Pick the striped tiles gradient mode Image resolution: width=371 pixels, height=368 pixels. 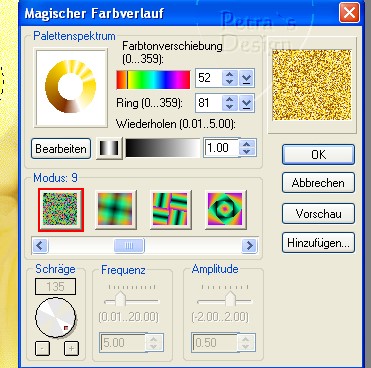click(170, 210)
